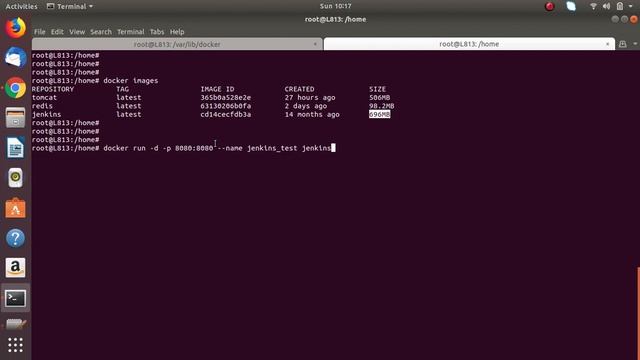This screenshot has width=640, height=360.
Task: Select the Terminal icon in the dock
Action: click(16, 298)
